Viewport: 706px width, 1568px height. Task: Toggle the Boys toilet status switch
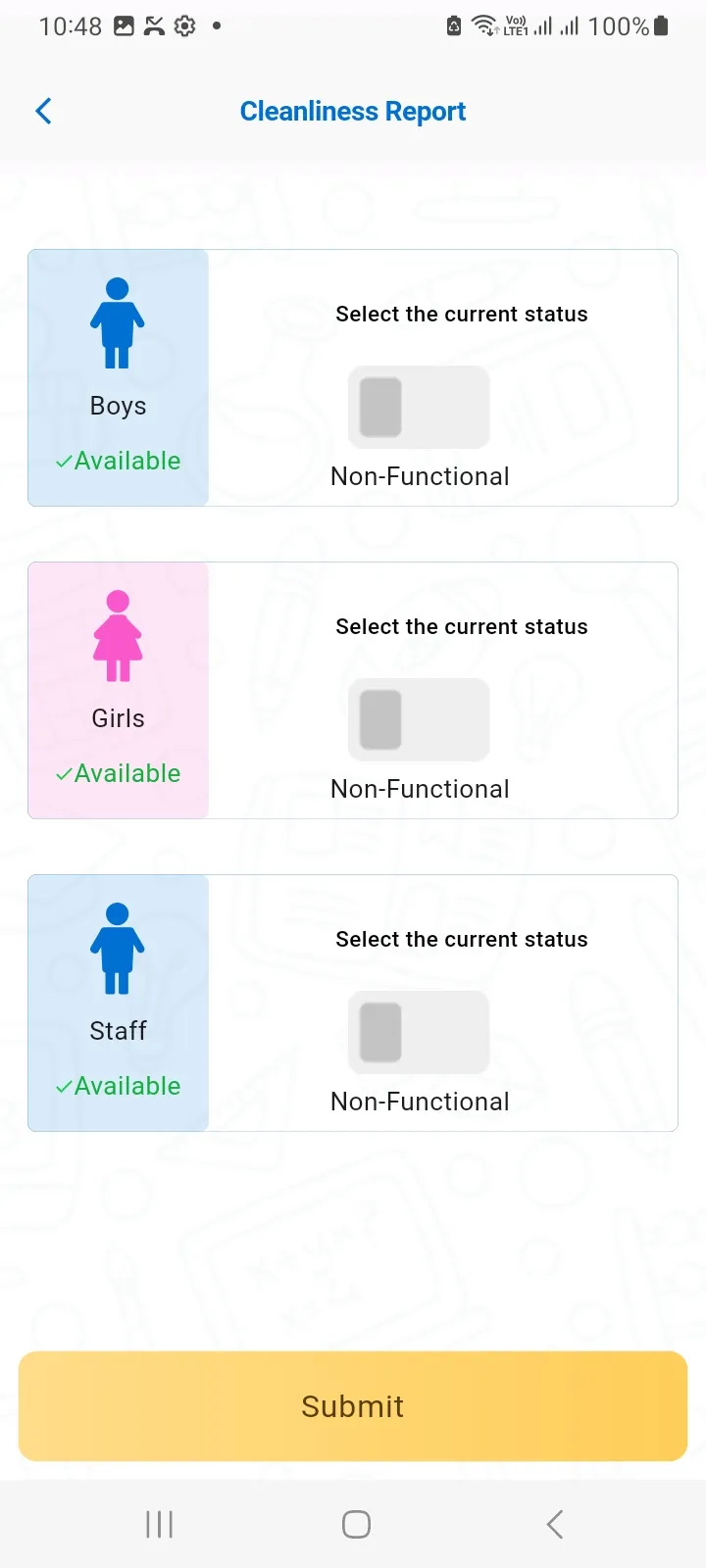[419, 407]
